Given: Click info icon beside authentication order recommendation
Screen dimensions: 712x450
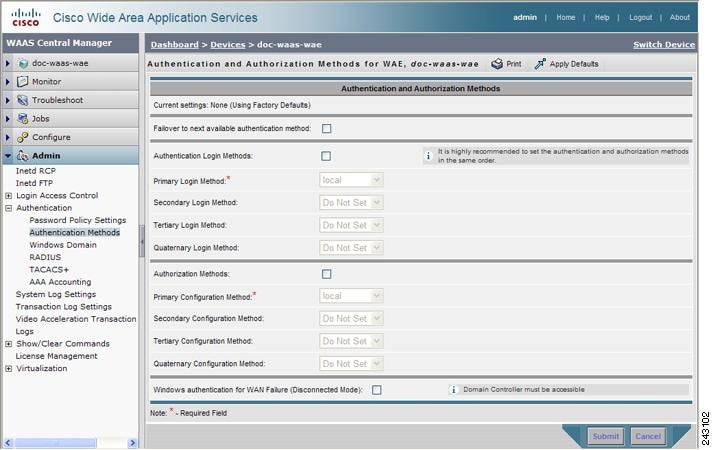Looking at the screenshot, I should [428, 156].
